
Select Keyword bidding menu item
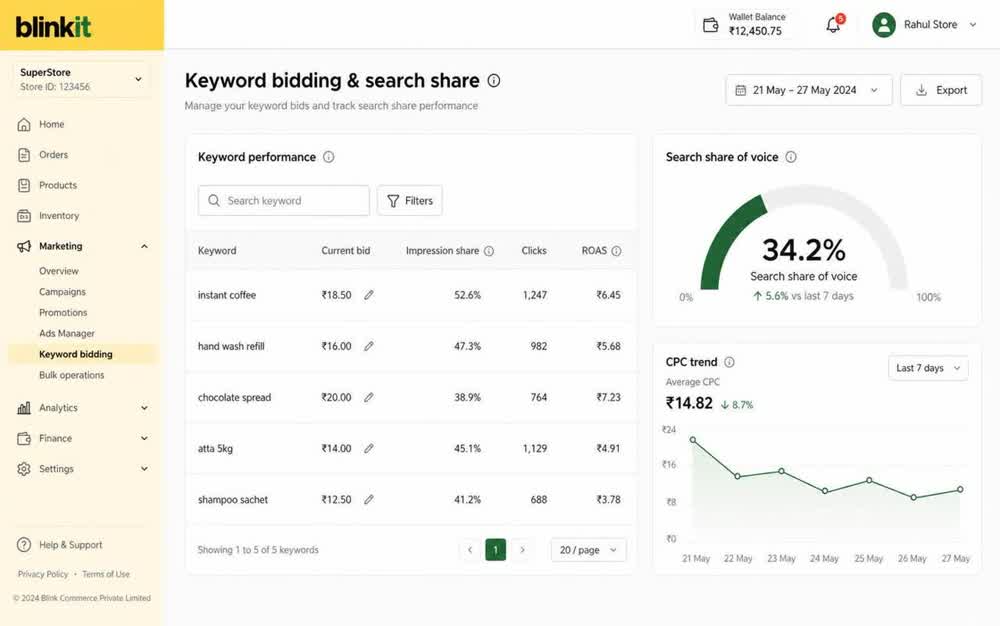pyautogui.click(x=82, y=354)
